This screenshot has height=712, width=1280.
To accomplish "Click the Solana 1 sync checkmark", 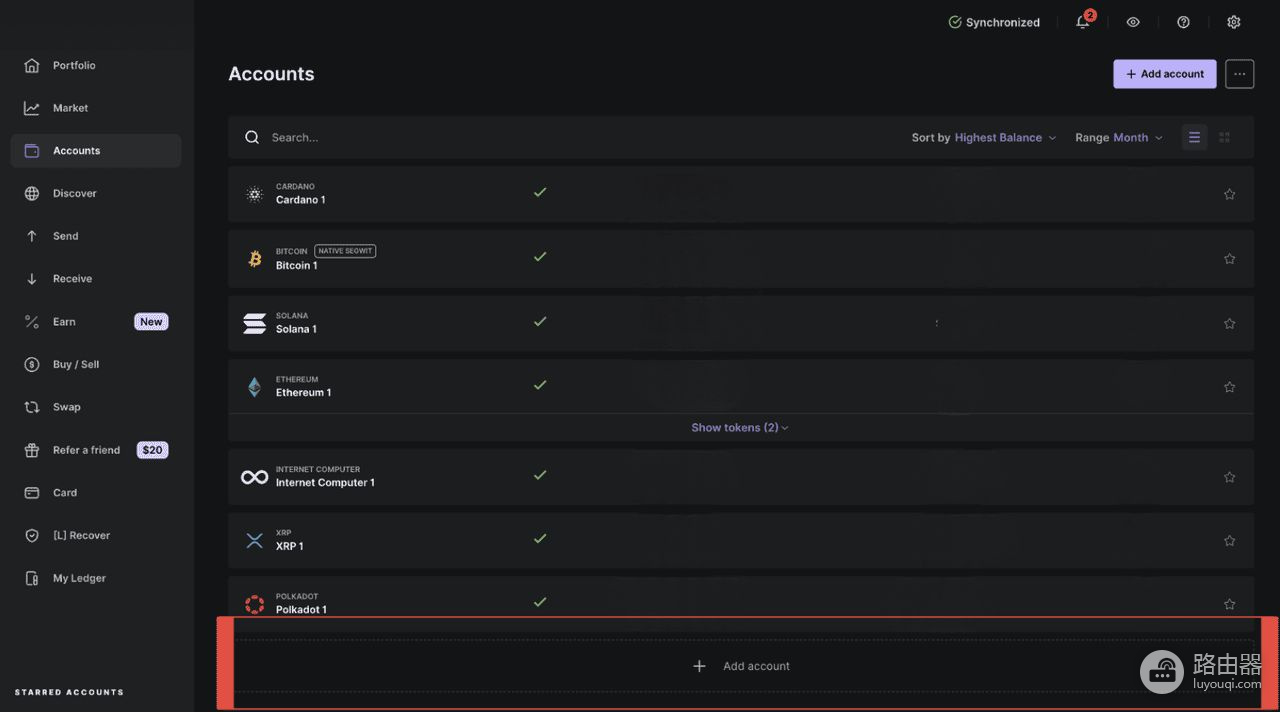I will (540, 321).
